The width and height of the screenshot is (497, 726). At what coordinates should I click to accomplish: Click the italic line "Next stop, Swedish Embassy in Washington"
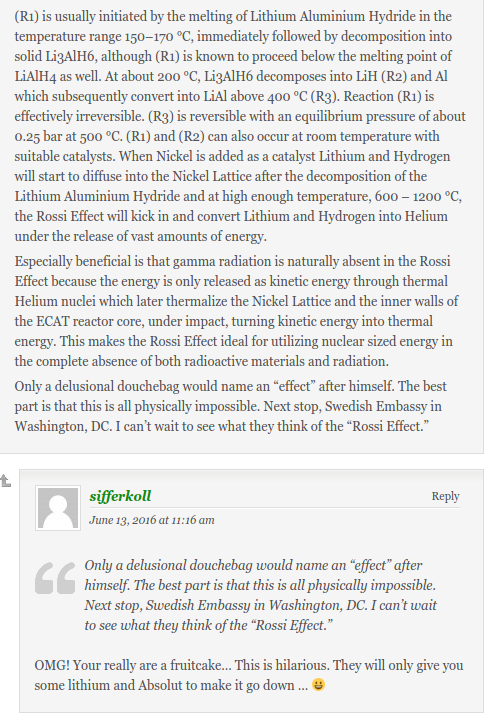[x=260, y=605]
